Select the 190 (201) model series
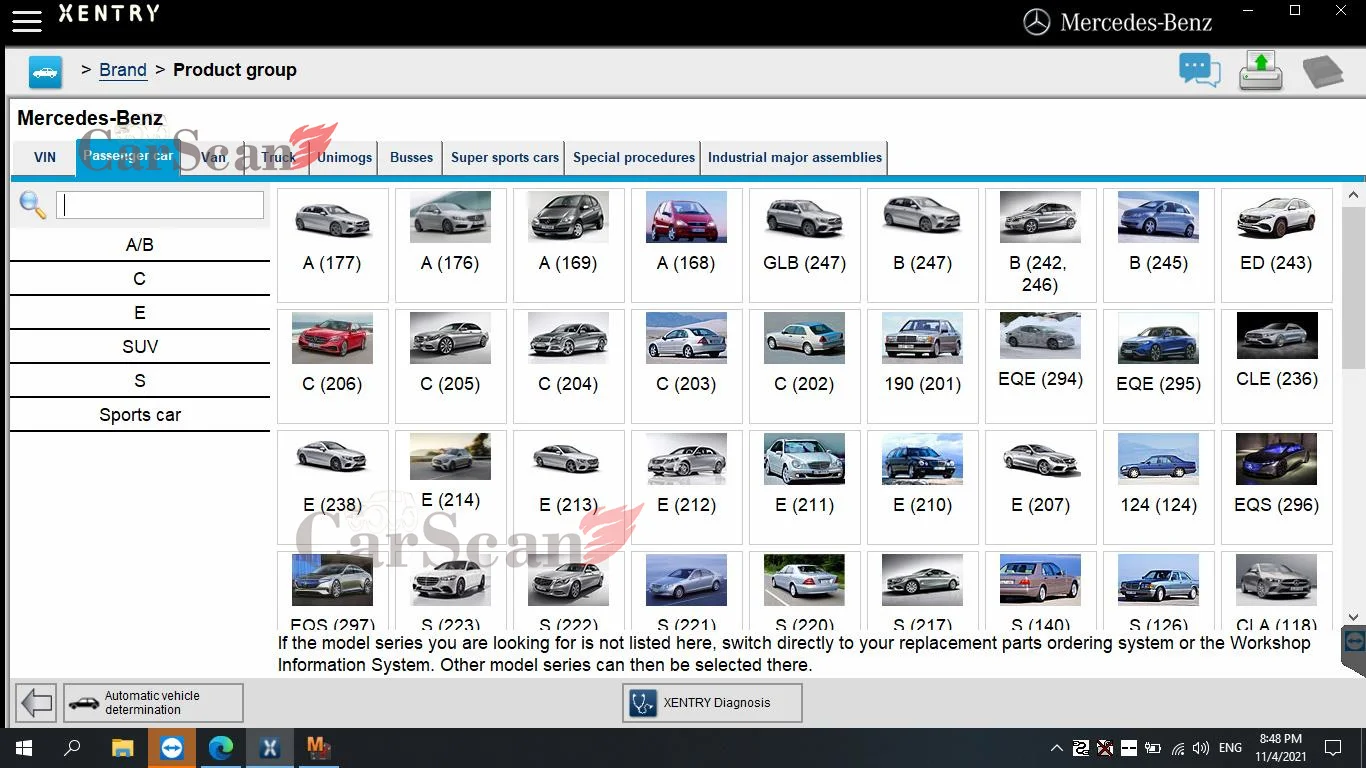The width and height of the screenshot is (1366, 768). click(923, 366)
